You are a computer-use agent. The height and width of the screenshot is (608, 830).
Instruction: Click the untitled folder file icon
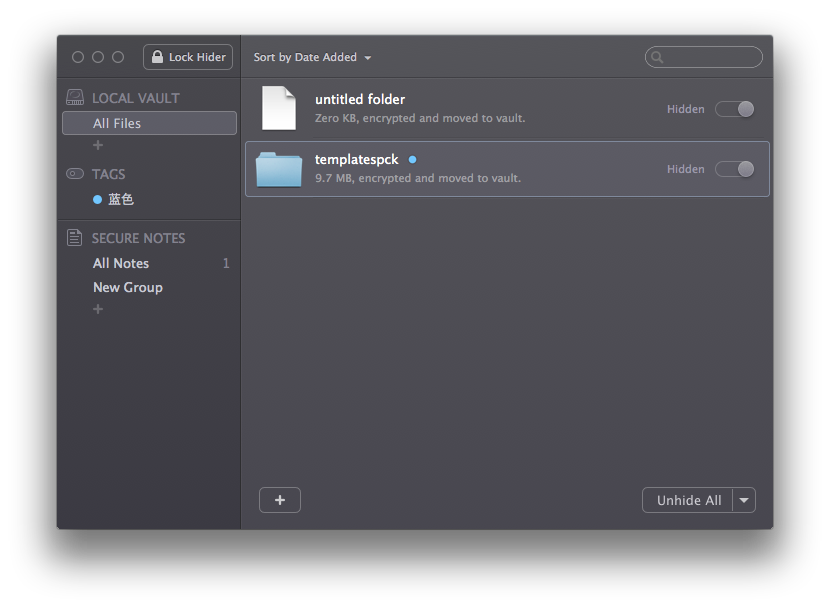click(279, 108)
